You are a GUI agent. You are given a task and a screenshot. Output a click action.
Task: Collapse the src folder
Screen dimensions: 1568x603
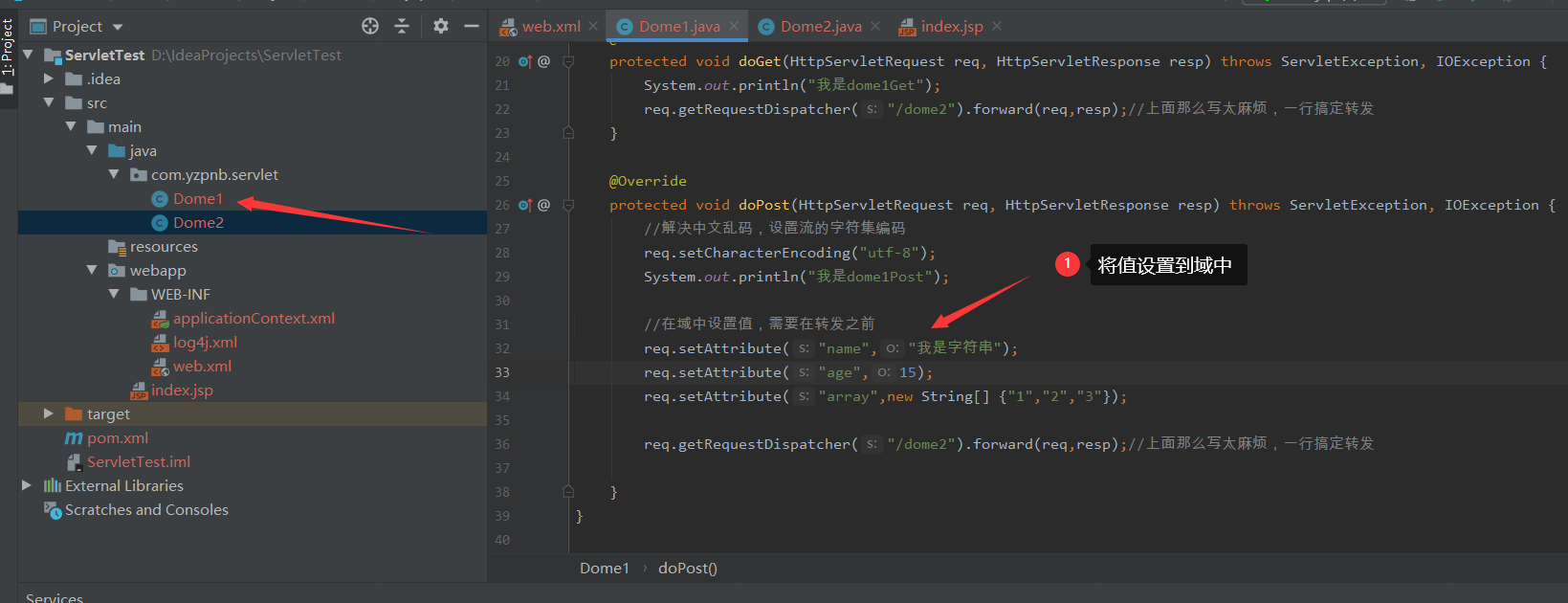[x=49, y=102]
